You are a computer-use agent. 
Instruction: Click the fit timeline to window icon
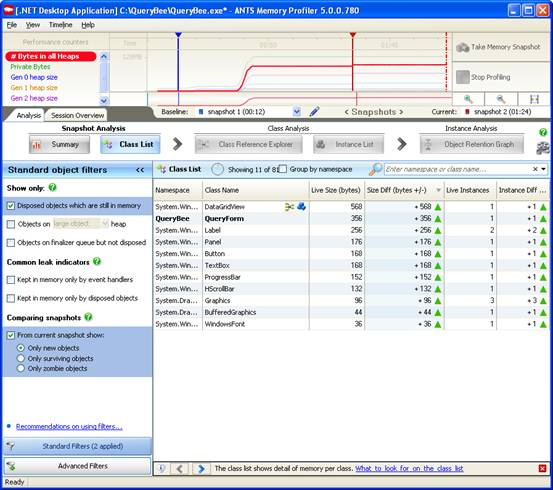pos(534,99)
